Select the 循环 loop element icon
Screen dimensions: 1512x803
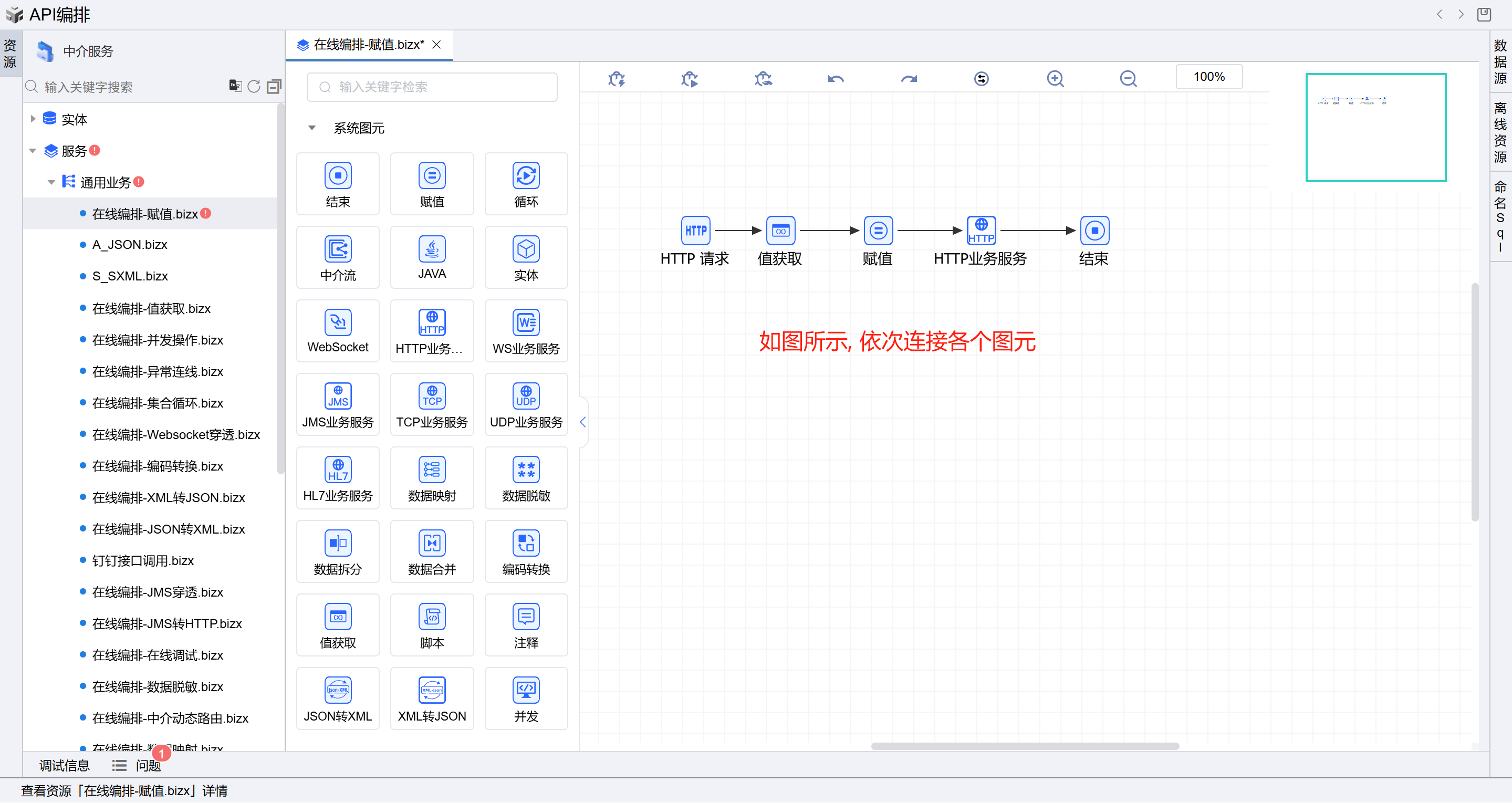click(x=525, y=175)
